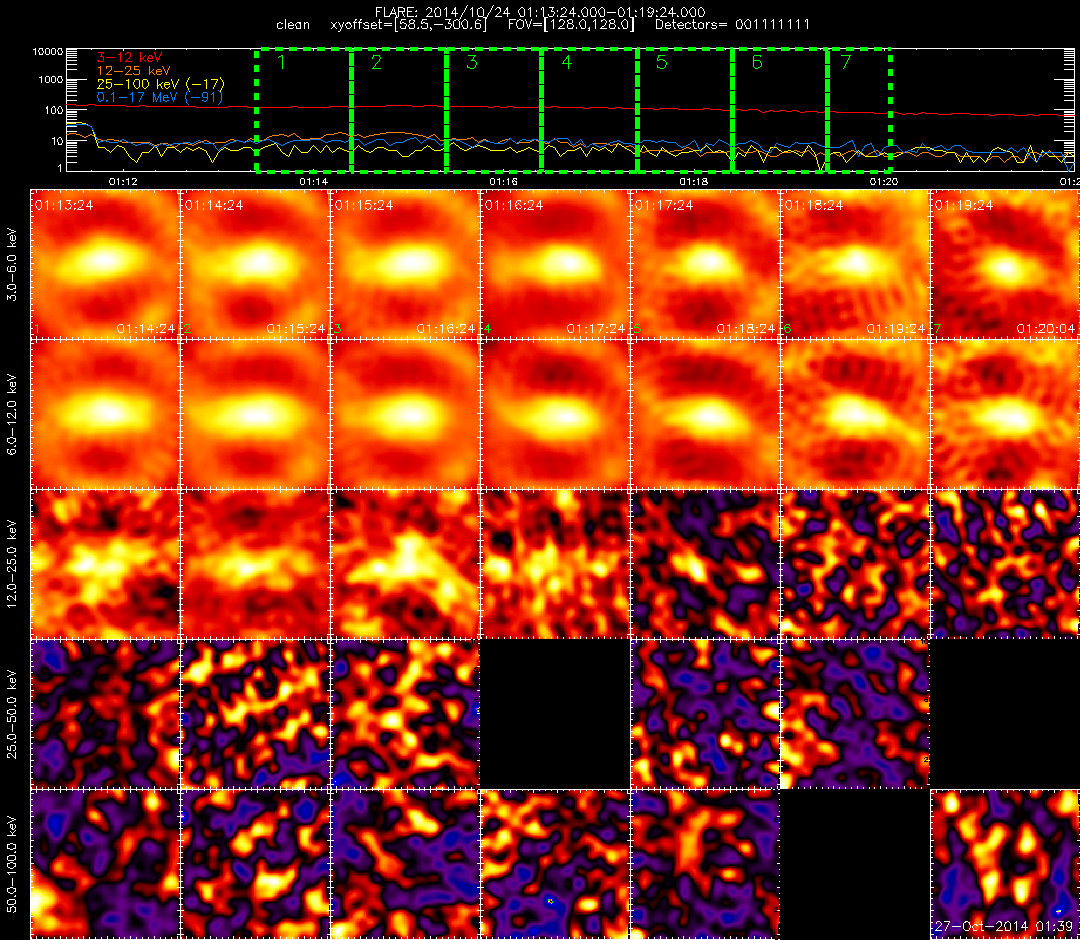Click the '12.0-25.0 keV' row label
The height and width of the screenshot is (940, 1080).
[x=12, y=564]
